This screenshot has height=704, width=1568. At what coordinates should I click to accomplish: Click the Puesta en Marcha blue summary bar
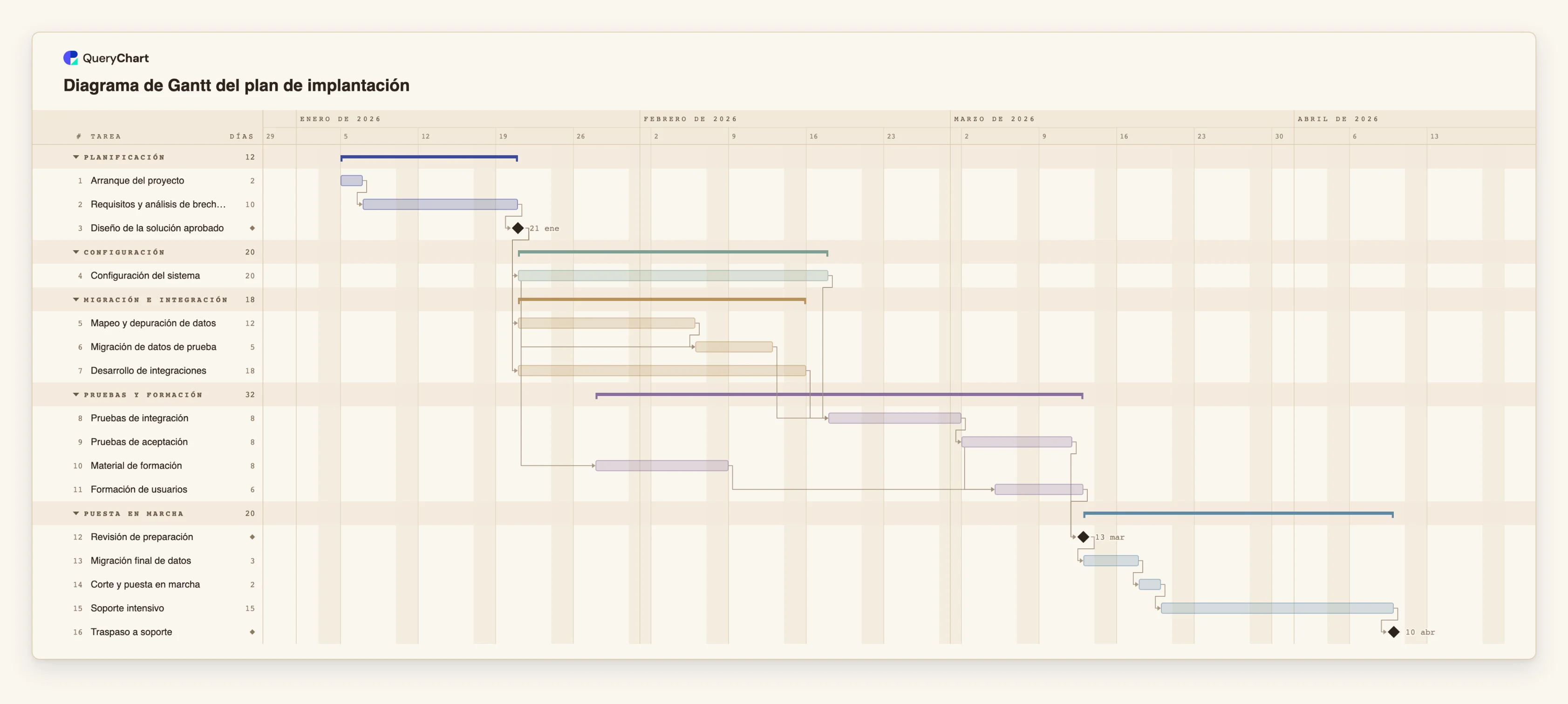pos(1238,514)
